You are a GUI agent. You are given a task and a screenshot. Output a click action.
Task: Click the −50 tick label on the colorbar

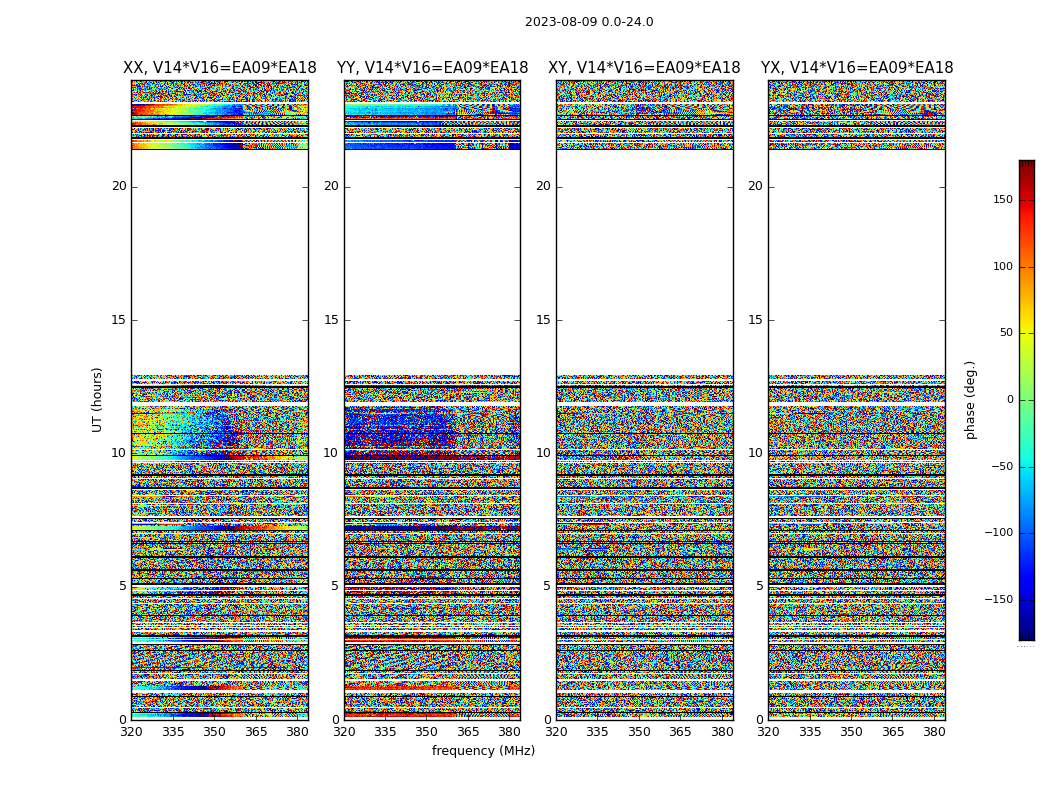tap(1001, 467)
